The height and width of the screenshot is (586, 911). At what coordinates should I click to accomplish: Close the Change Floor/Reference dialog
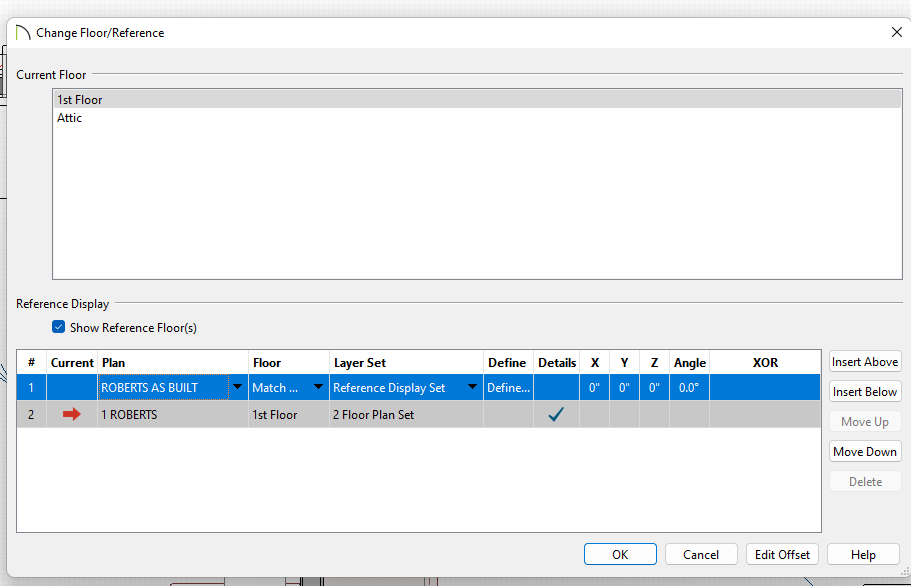coord(896,32)
